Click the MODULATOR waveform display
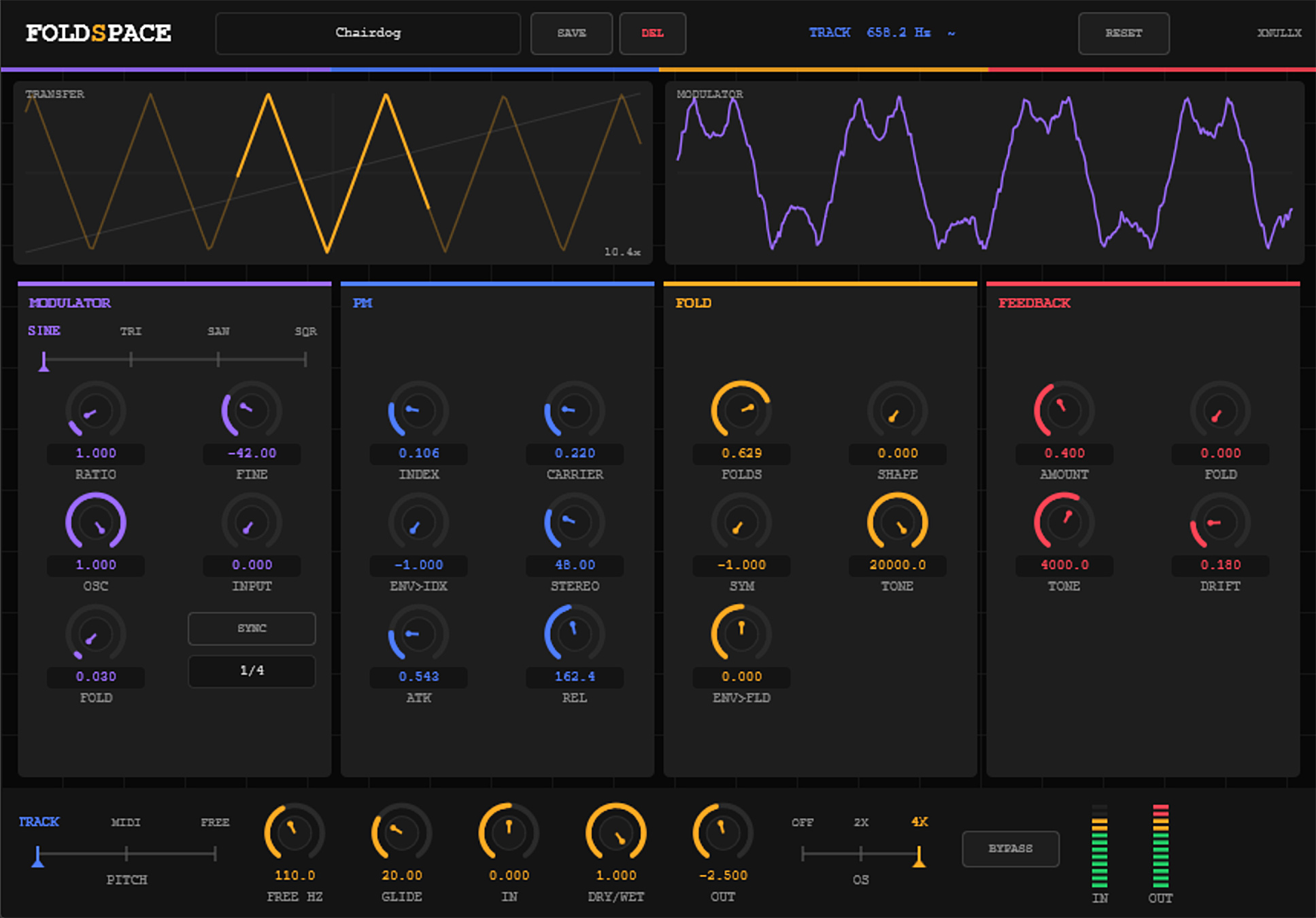The image size is (1316, 918). (984, 173)
